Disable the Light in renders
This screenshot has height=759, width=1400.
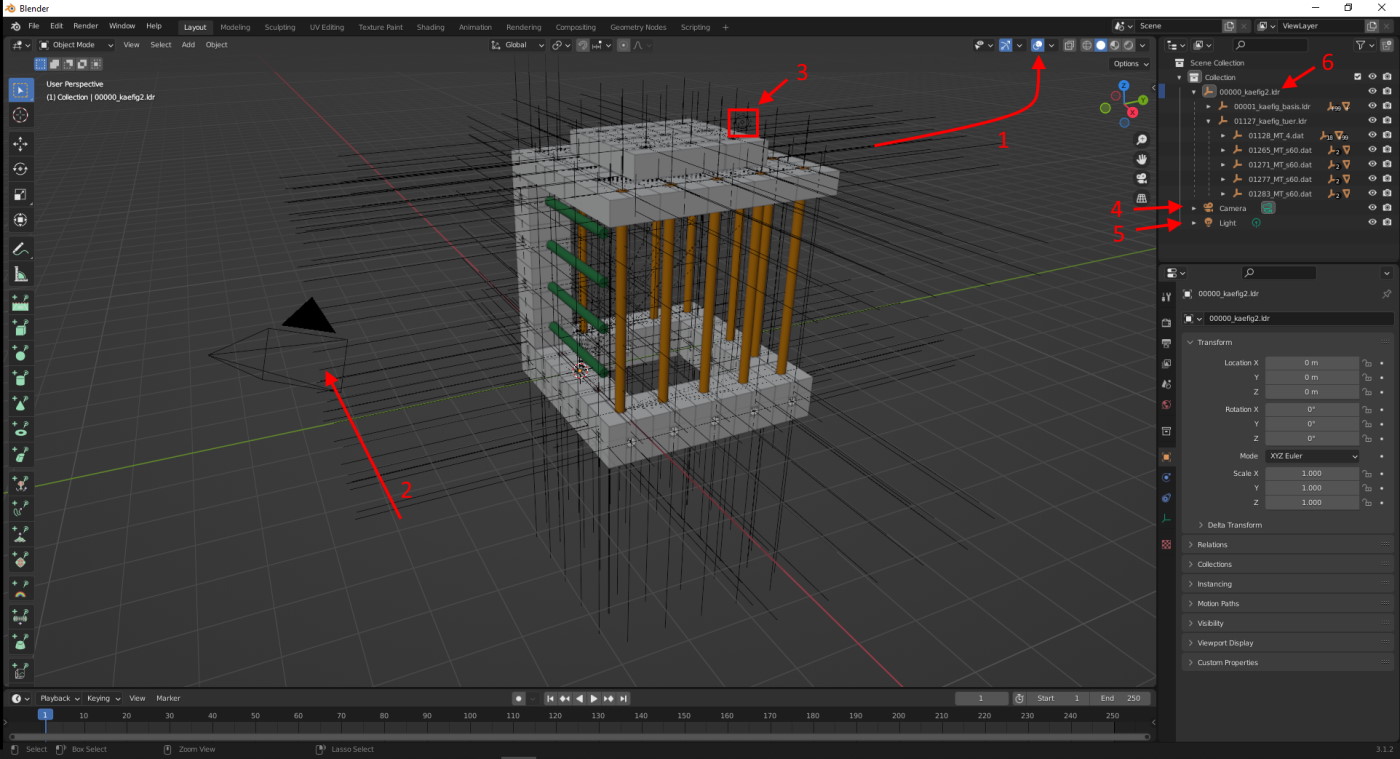click(x=1387, y=223)
